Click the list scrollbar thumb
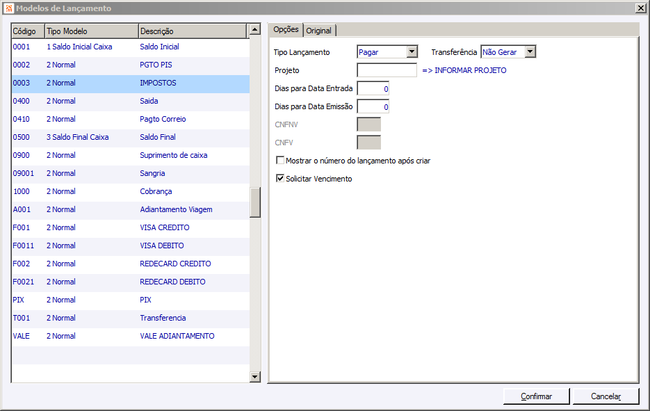The height and width of the screenshot is (411, 650). (255, 202)
